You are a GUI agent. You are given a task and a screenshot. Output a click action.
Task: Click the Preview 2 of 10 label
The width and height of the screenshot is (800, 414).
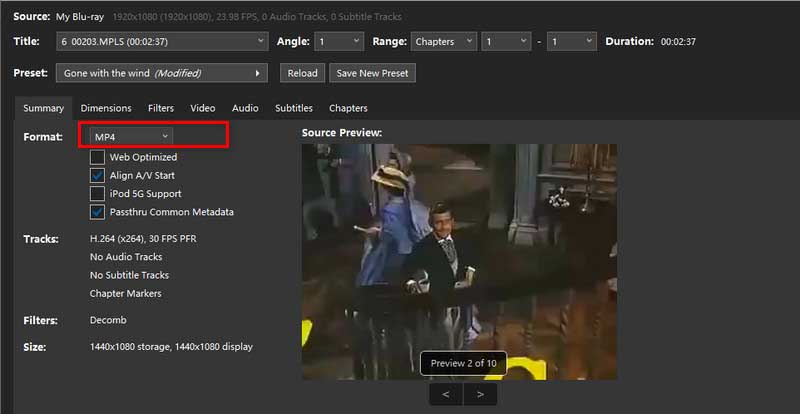coord(463,363)
